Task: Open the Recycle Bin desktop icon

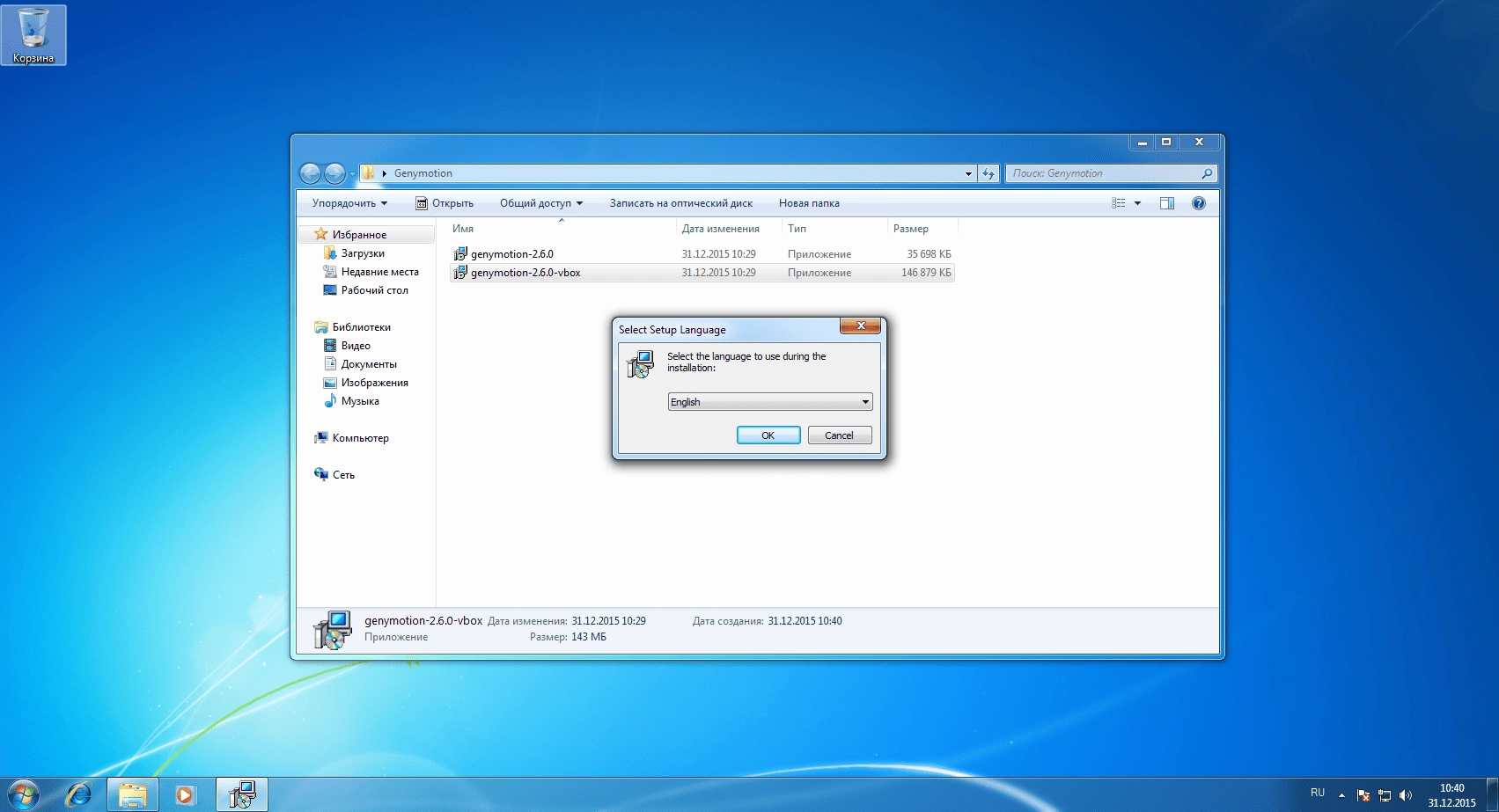Action: point(33,34)
